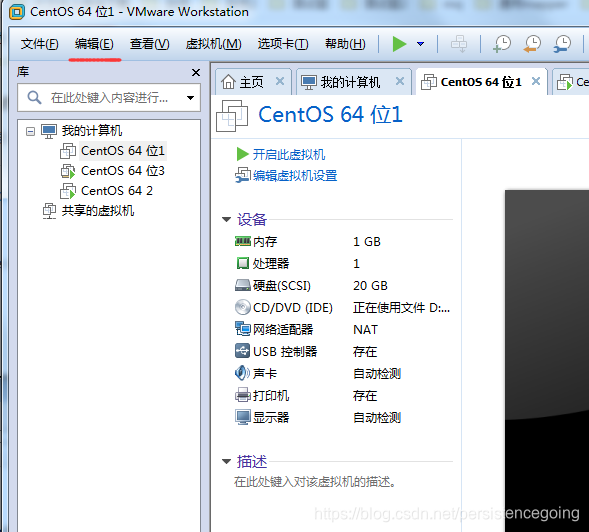Click the CD/DVD (IDE) disc icon

click(243, 307)
